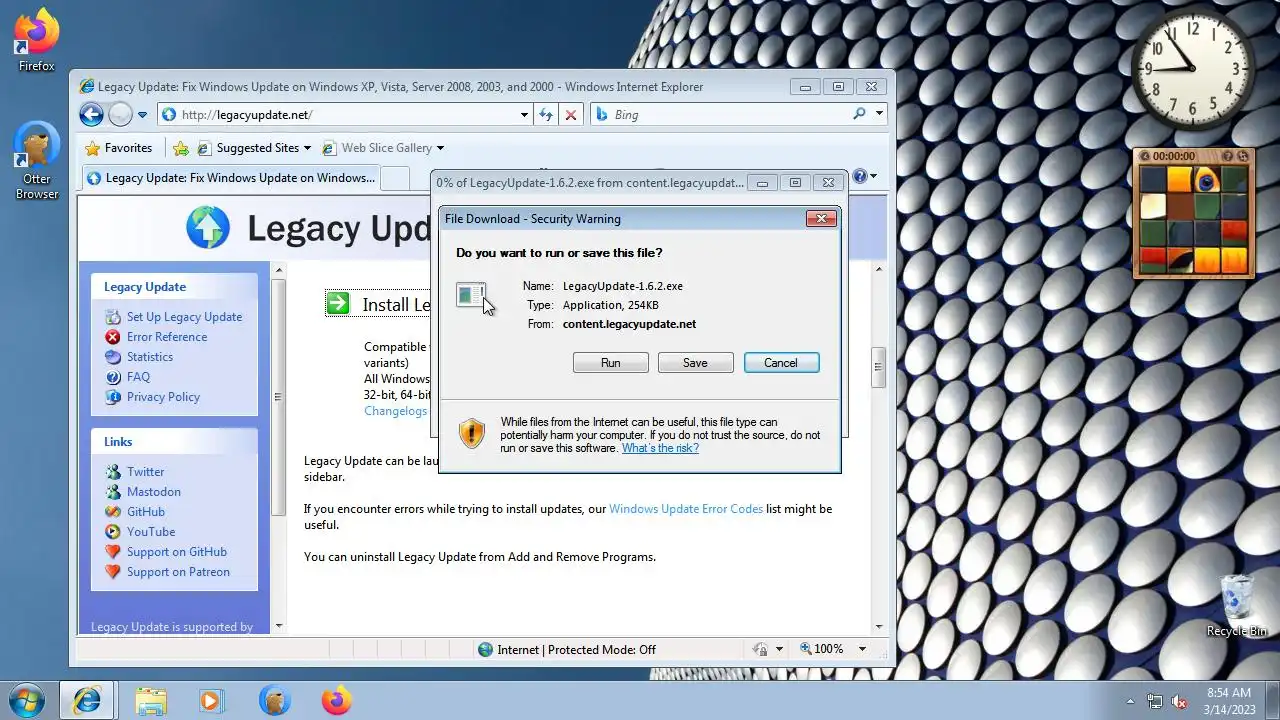Click the Refresh page icon

click(545, 115)
